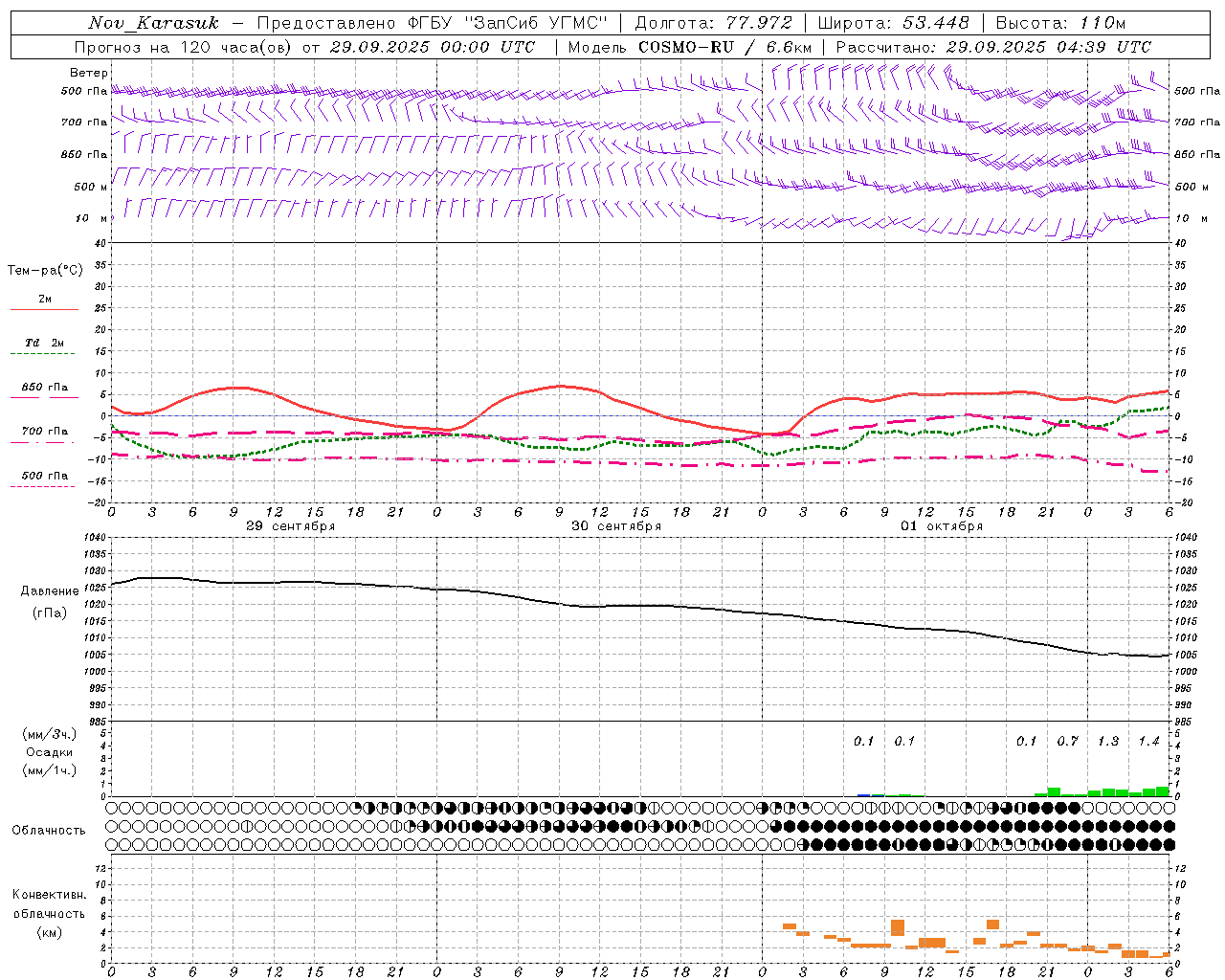The height and width of the screenshot is (980, 1225).
Task: Click the (км) unit label
Action: [x=49, y=932]
